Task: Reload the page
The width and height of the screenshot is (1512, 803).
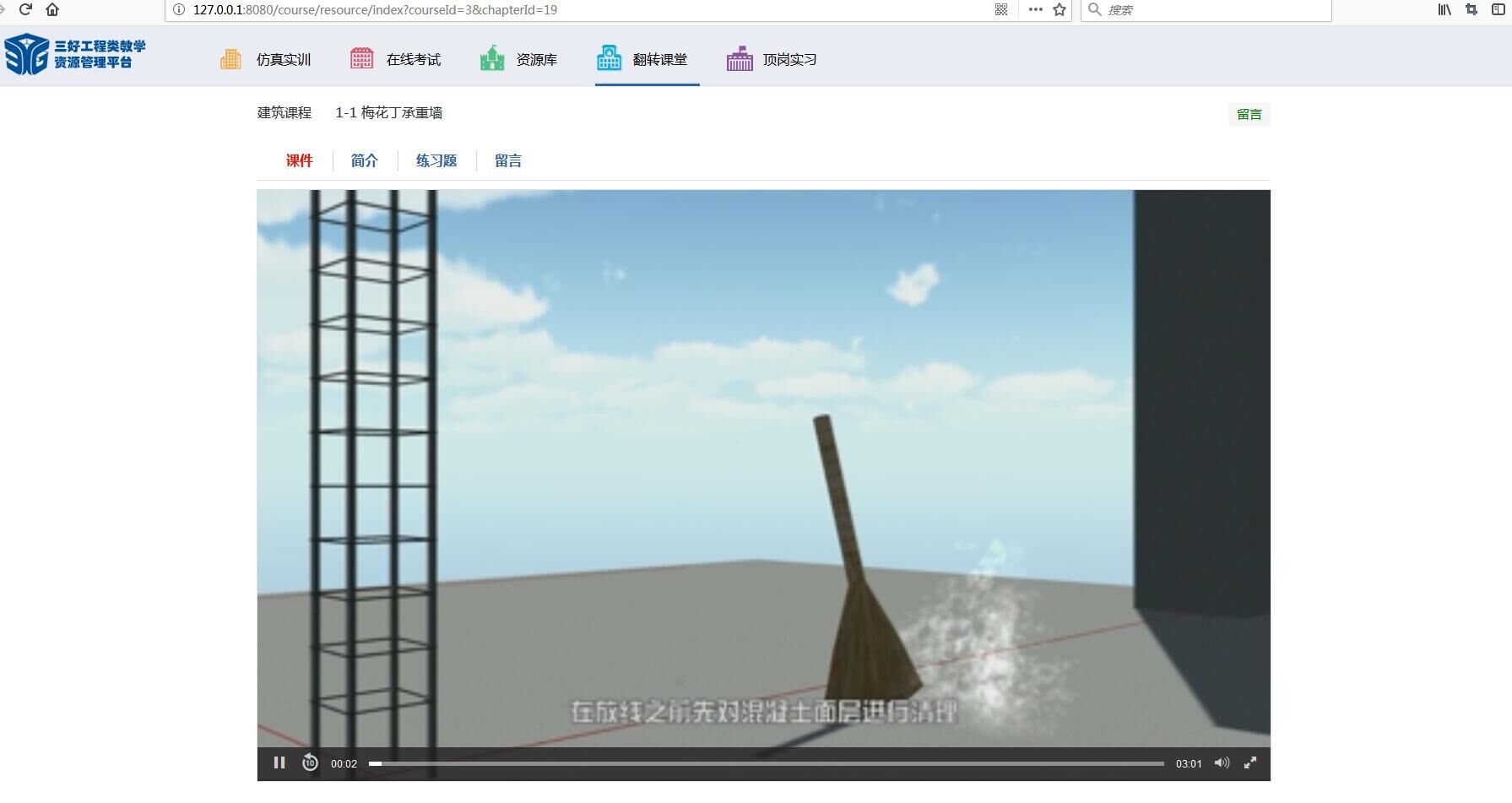Action: click(25, 10)
